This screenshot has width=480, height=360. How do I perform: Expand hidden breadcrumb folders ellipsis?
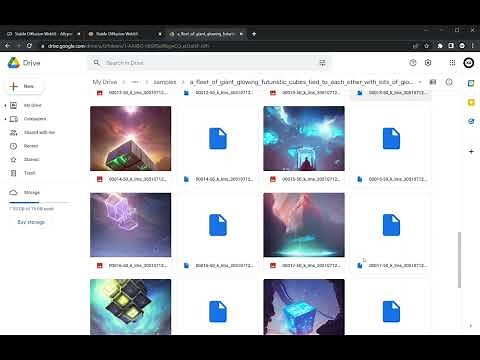135,82
